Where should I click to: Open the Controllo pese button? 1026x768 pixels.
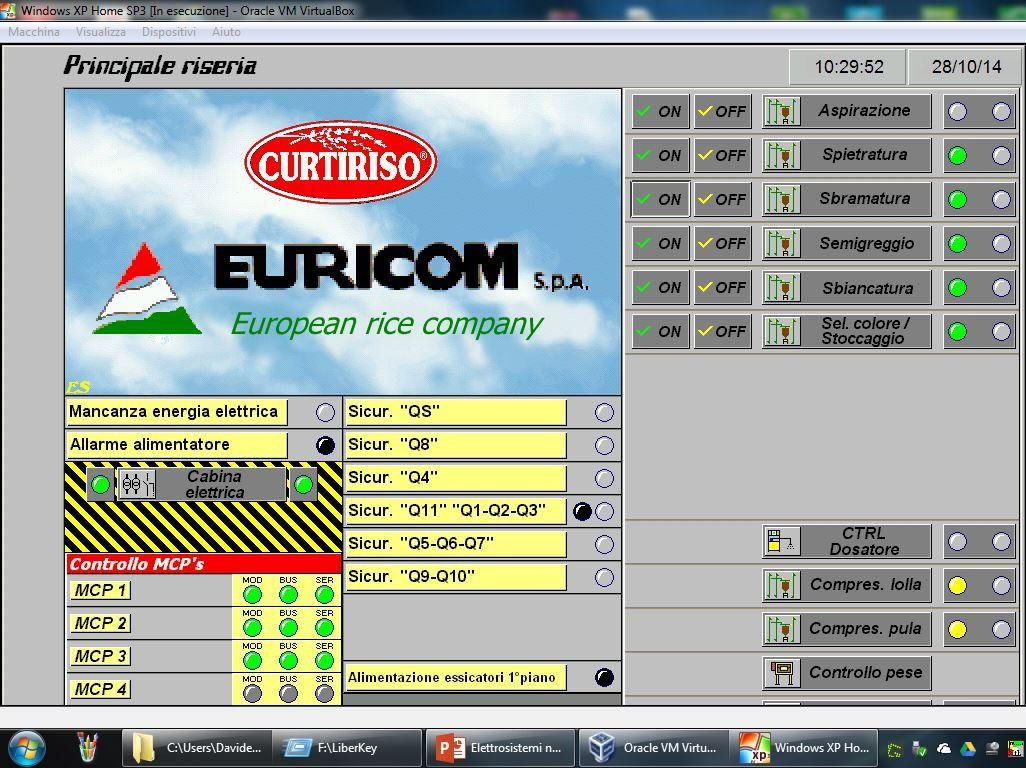[847, 673]
